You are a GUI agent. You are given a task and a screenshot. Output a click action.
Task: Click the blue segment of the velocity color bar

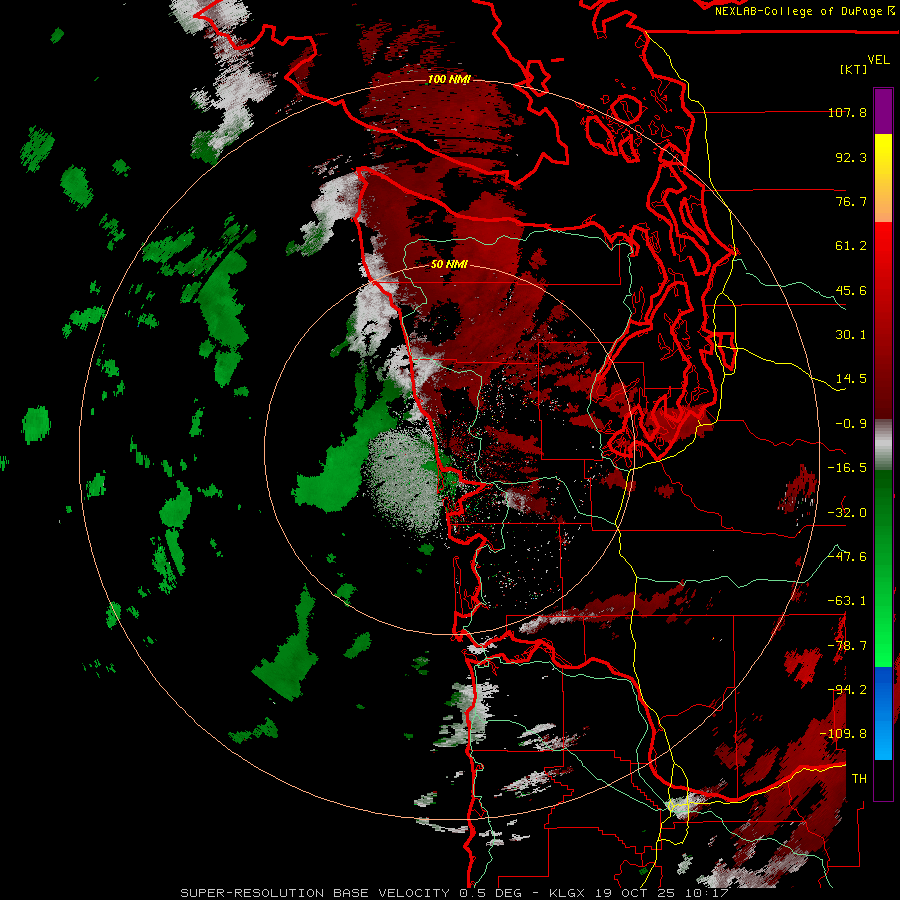point(883,713)
